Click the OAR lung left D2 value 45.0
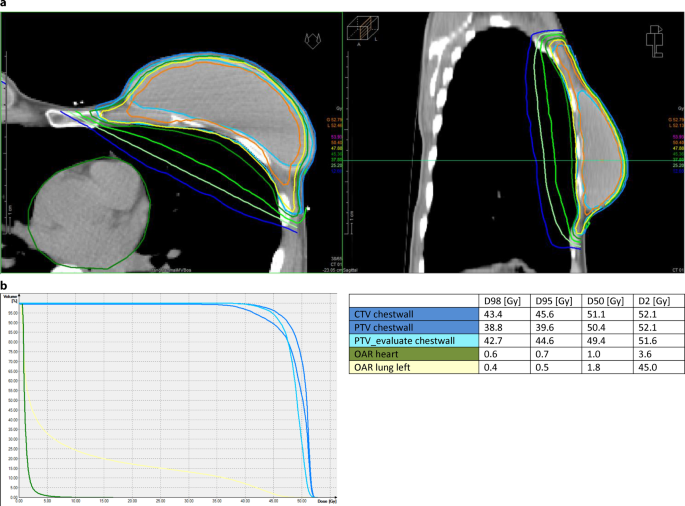 [647, 367]
